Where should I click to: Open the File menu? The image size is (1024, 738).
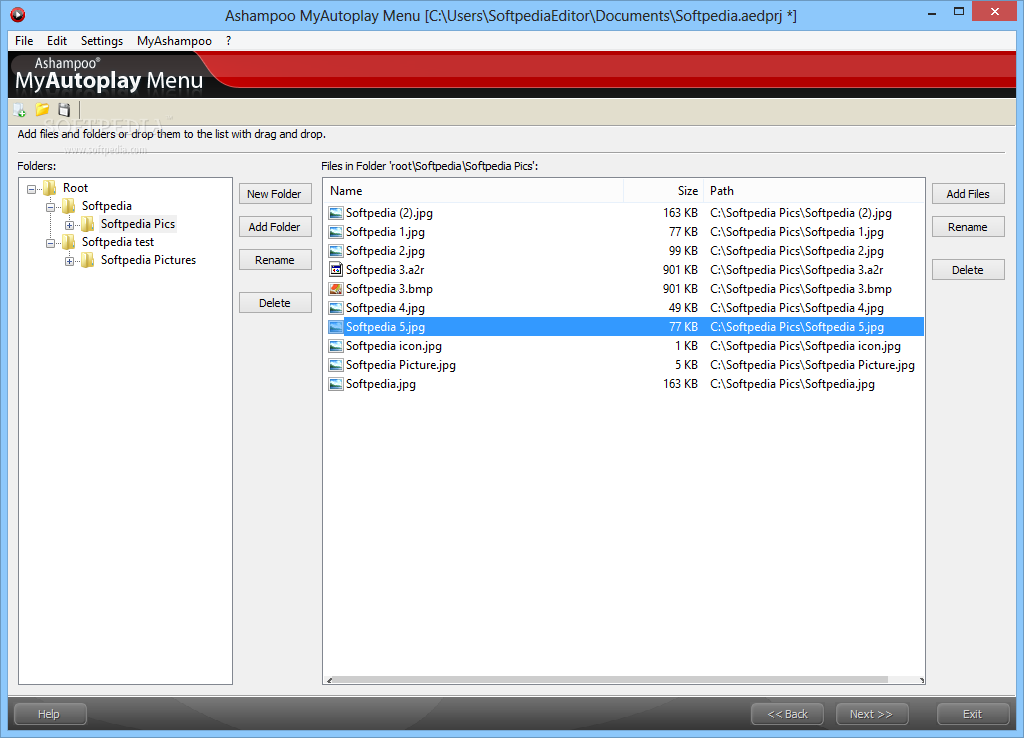[24, 40]
